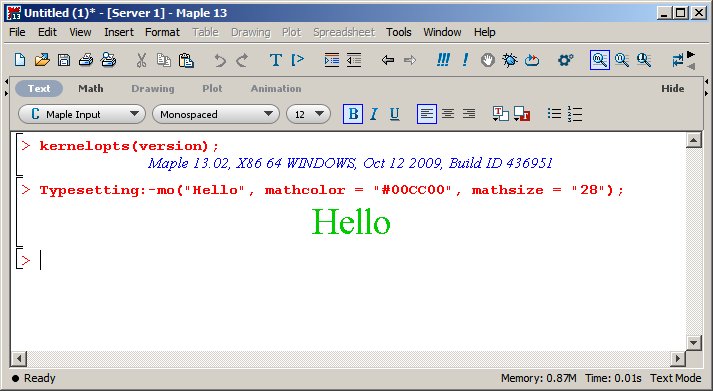The height and width of the screenshot is (391, 713).
Task: Toggle Italic formatting button
Action: pyautogui.click(x=374, y=114)
